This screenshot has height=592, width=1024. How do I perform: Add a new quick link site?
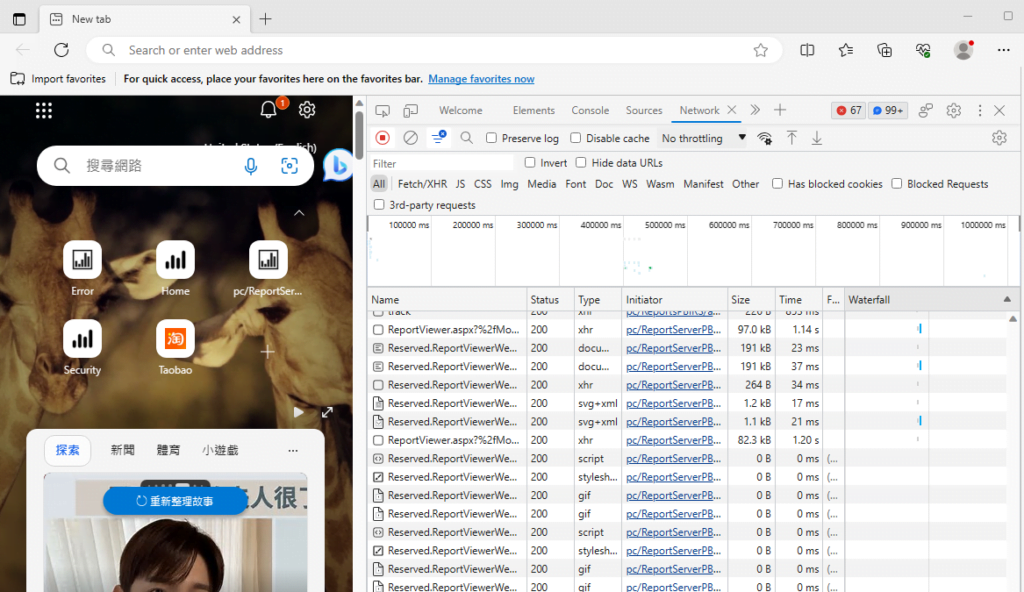(268, 352)
